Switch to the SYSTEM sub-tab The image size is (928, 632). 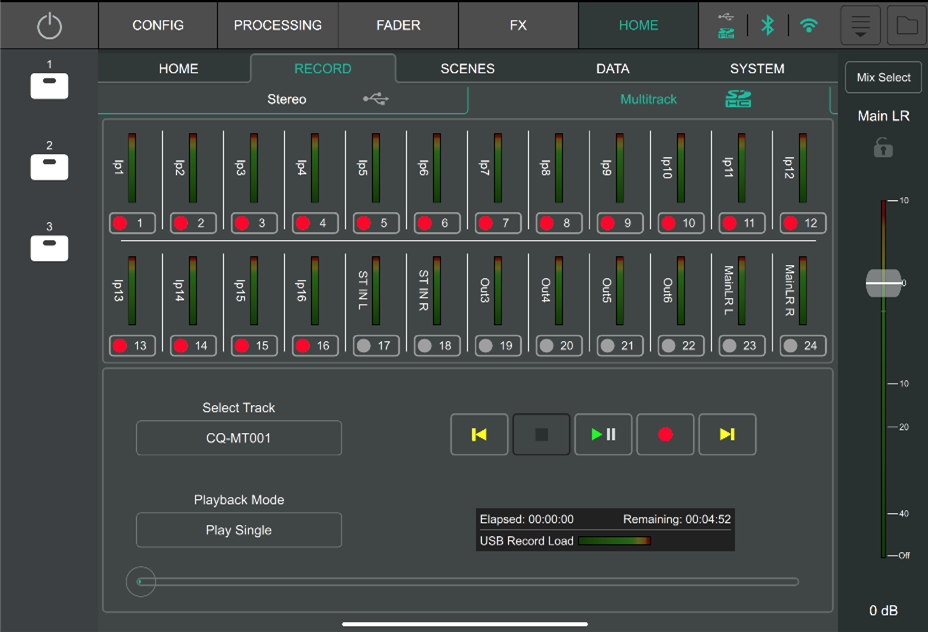pos(757,69)
